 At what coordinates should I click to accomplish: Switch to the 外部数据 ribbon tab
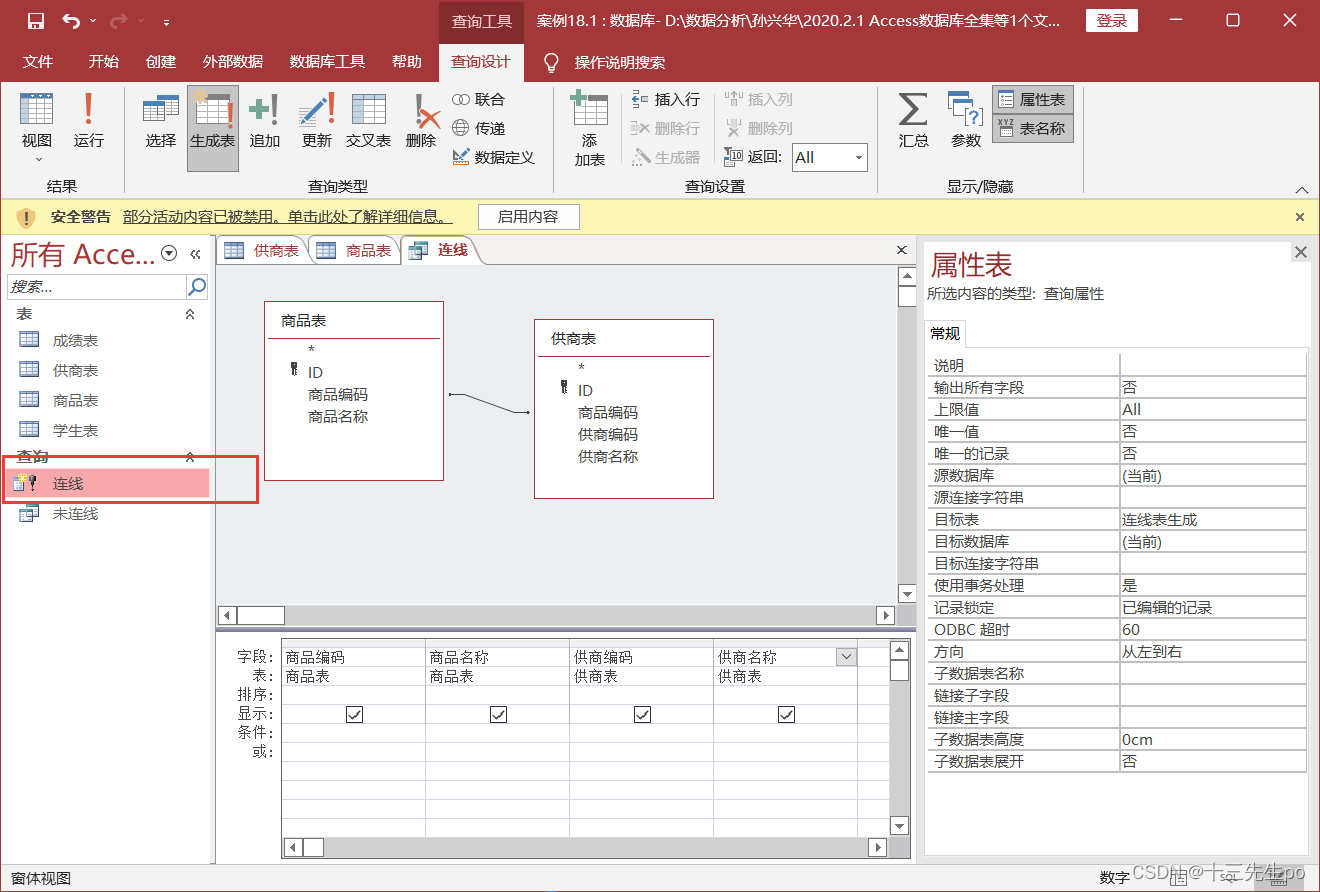232,62
